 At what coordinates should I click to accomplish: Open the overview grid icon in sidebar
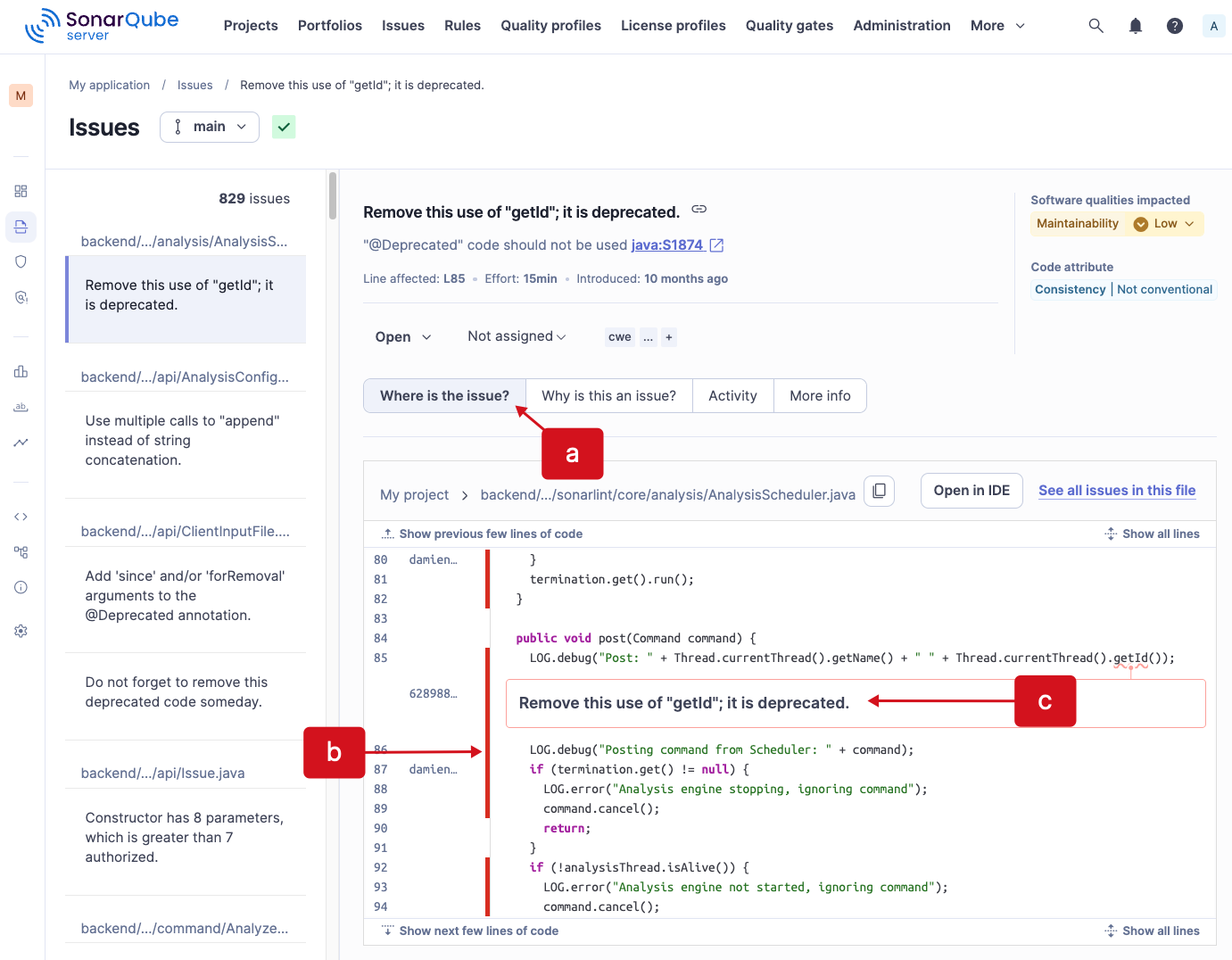[x=21, y=191]
